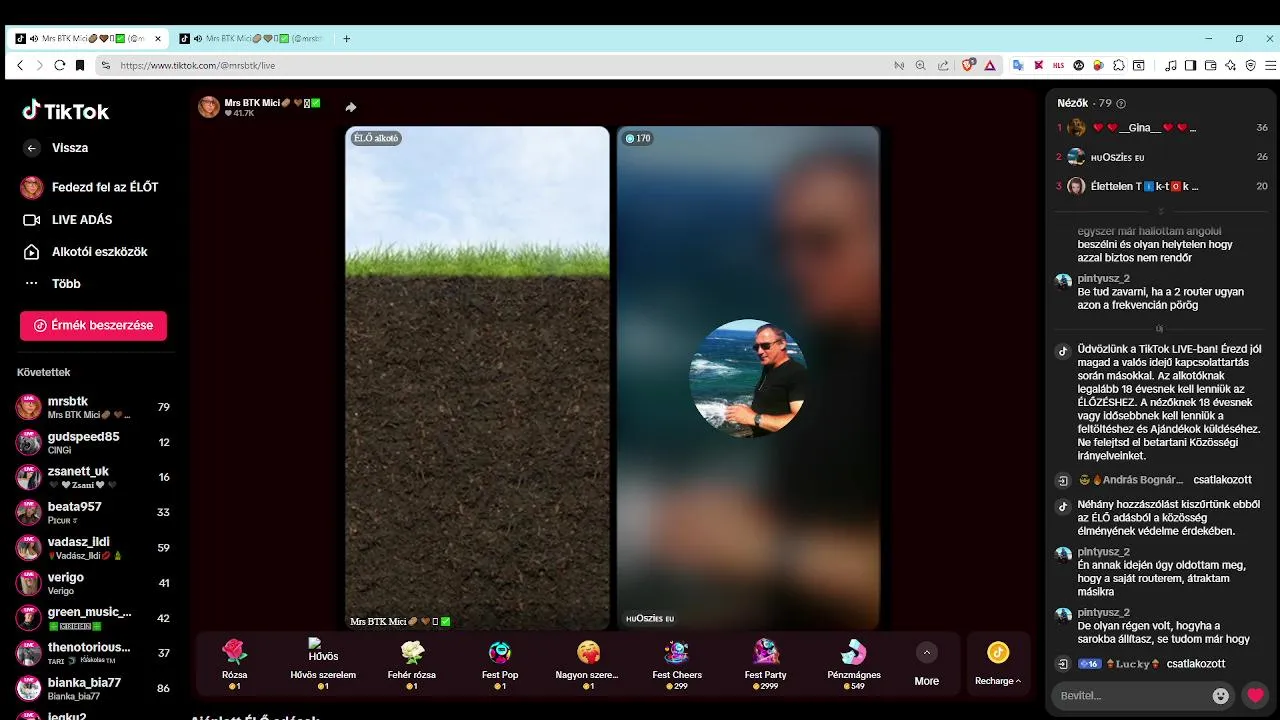
Task: Open the emoji picker in chat
Action: point(1220,696)
